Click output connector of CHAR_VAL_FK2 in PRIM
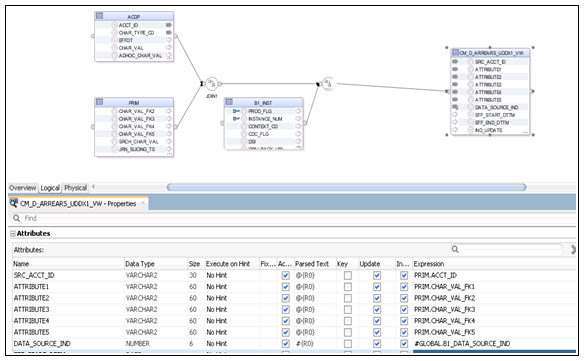The image size is (584, 361). coord(169,111)
